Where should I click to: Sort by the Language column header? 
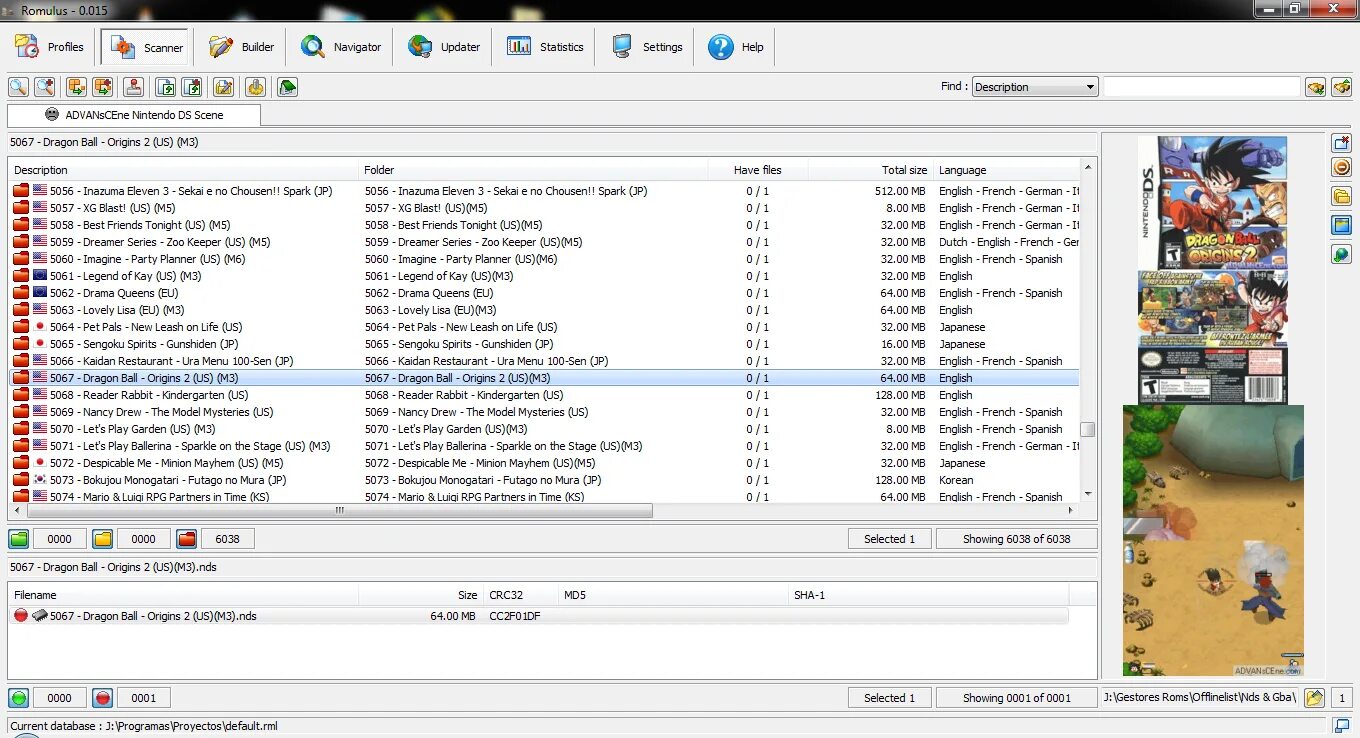pyautogui.click(x=1006, y=170)
